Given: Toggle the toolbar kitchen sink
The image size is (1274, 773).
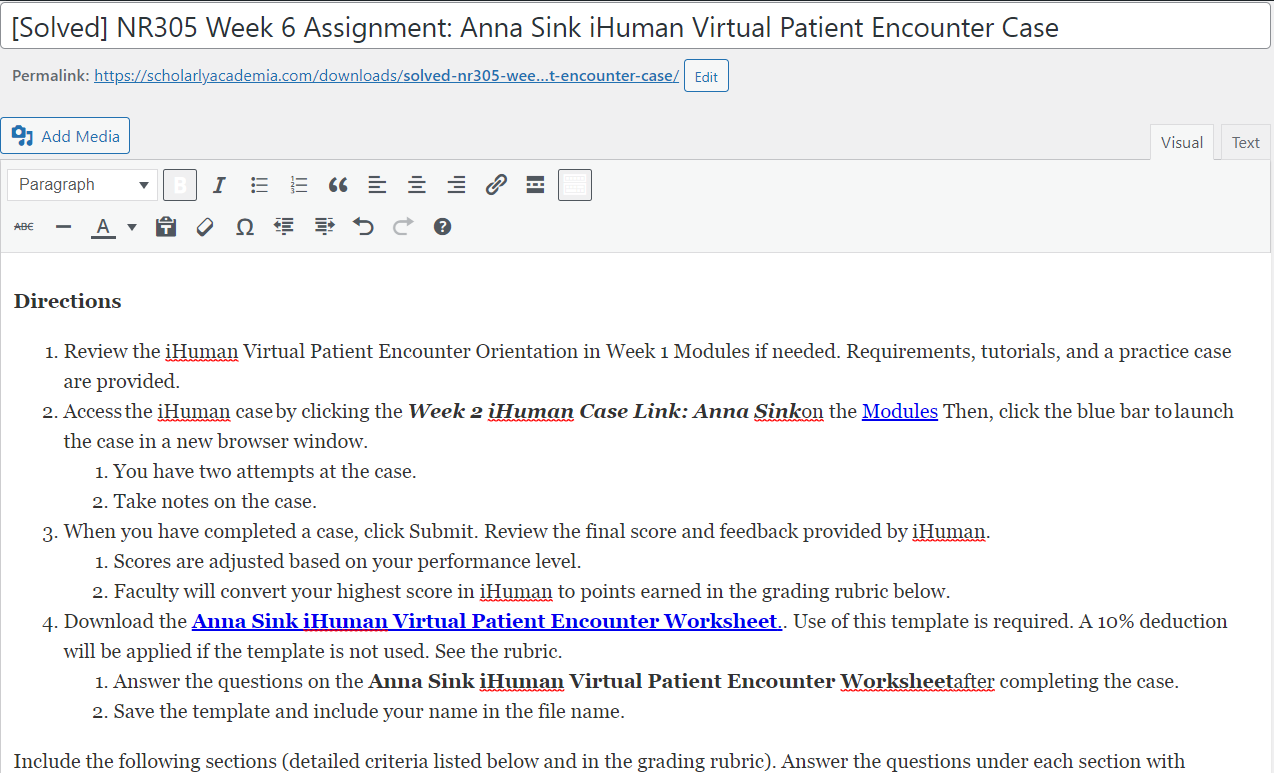Looking at the screenshot, I should (x=575, y=185).
